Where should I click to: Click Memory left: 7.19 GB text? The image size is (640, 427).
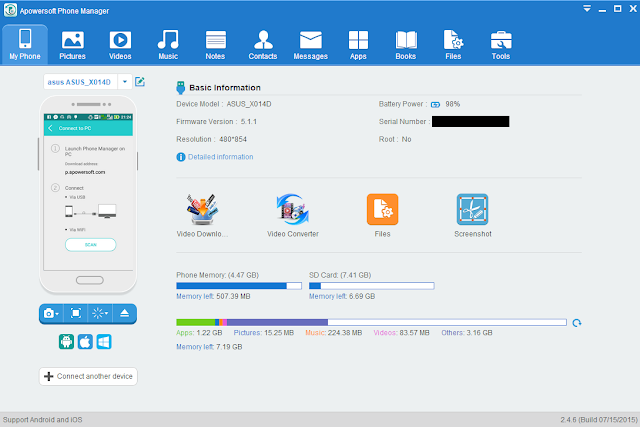pyautogui.click(x=209, y=347)
